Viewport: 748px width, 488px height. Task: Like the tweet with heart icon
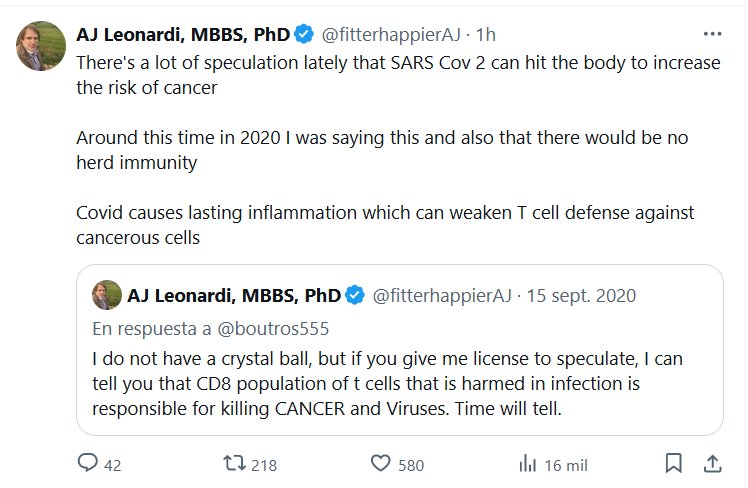pyautogui.click(x=380, y=464)
